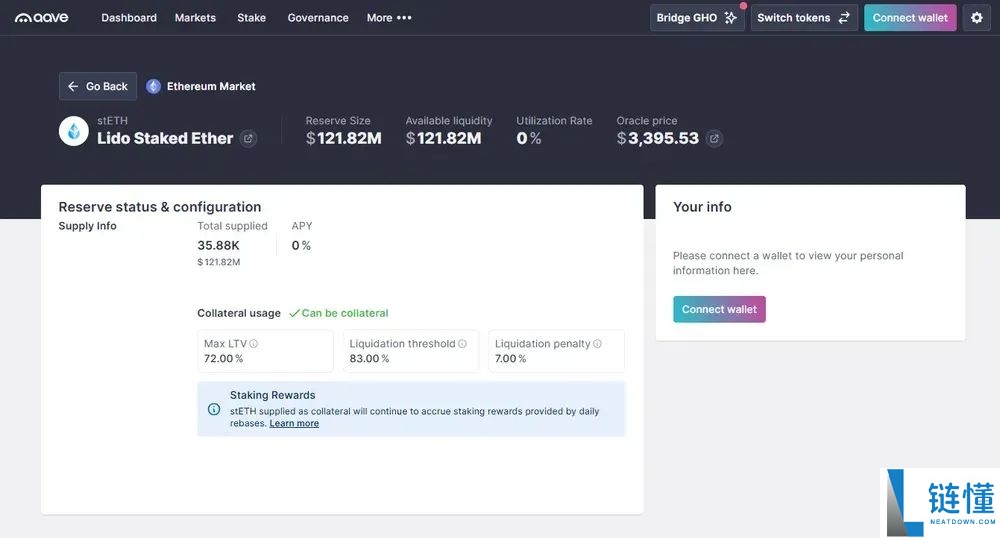The image size is (1000, 538).
Task: Open the Dashboard page
Action: coord(129,18)
